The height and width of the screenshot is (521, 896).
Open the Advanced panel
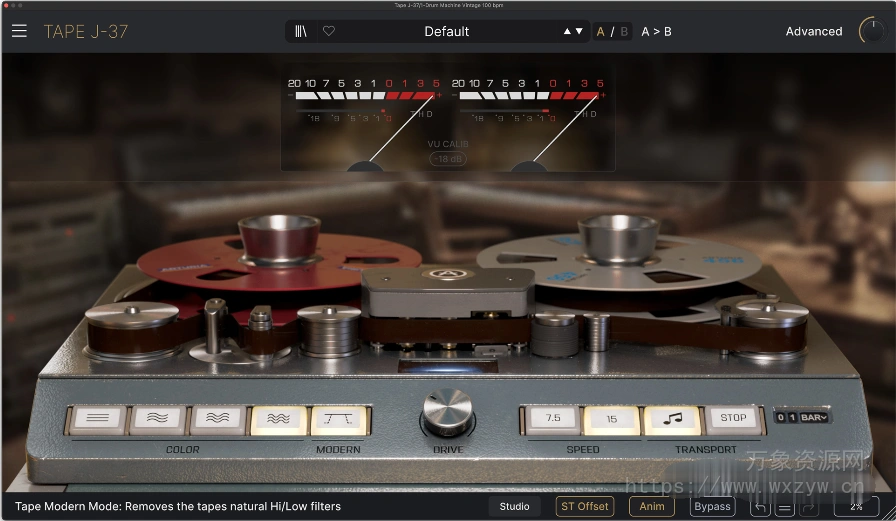click(814, 31)
